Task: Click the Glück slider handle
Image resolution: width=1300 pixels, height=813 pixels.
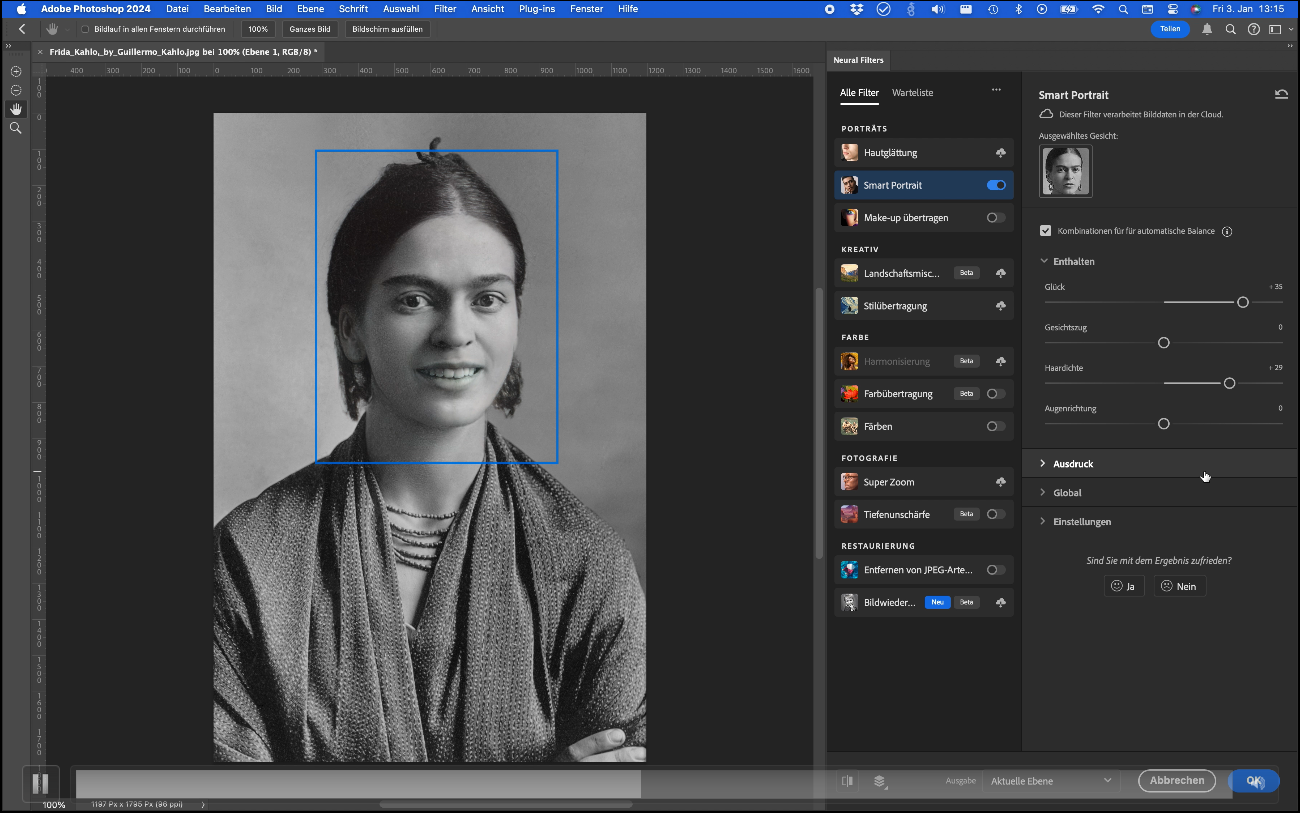Action: tap(1243, 302)
